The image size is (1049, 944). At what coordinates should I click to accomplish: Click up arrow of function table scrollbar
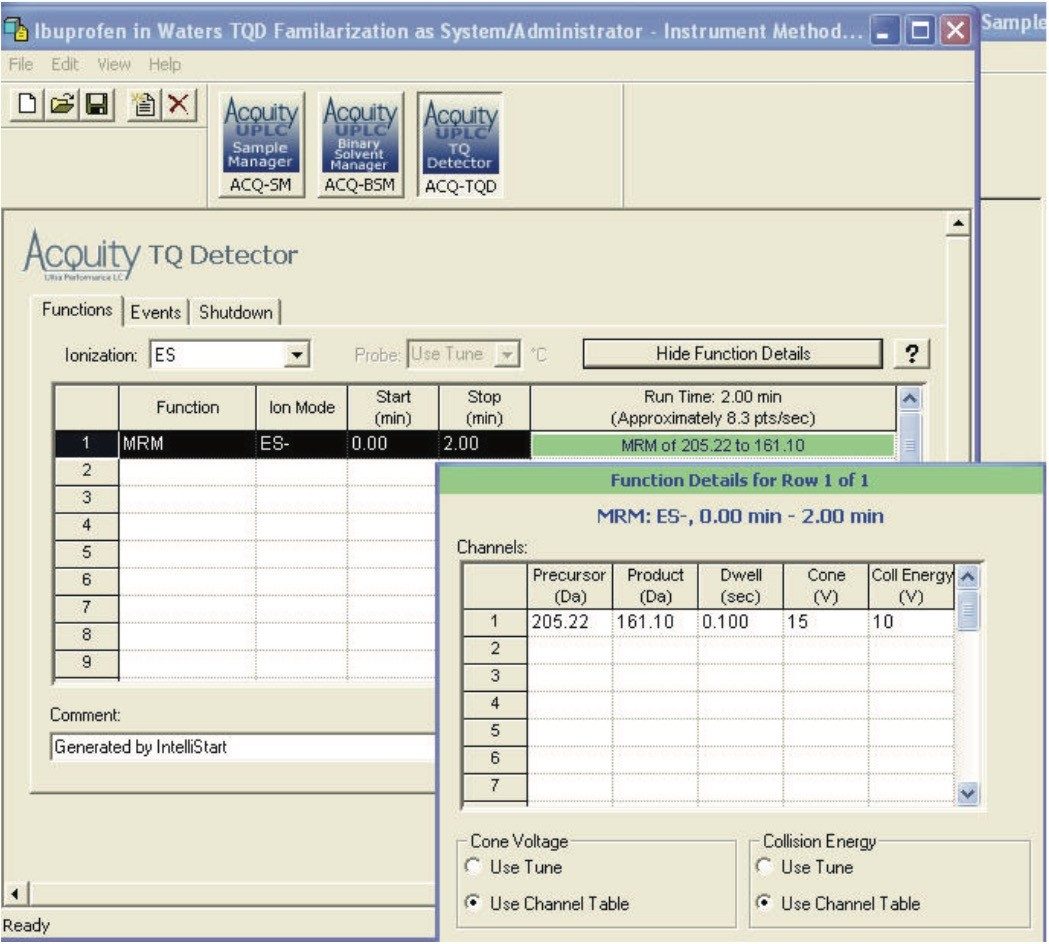click(909, 399)
